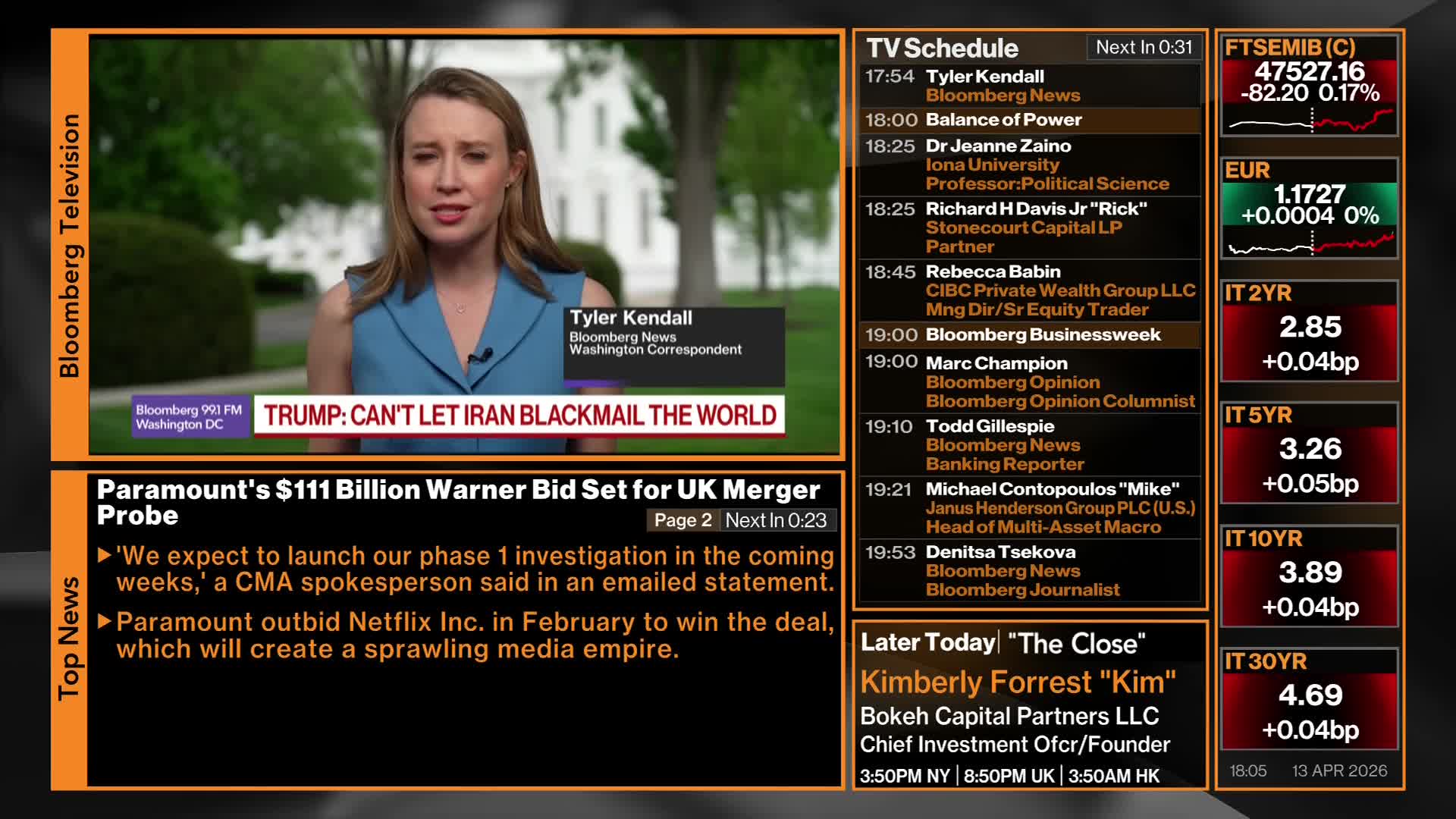This screenshot has height=819, width=1456.
Task: Open 18:00 Balance of Power schedule row
Action: tap(1030, 120)
